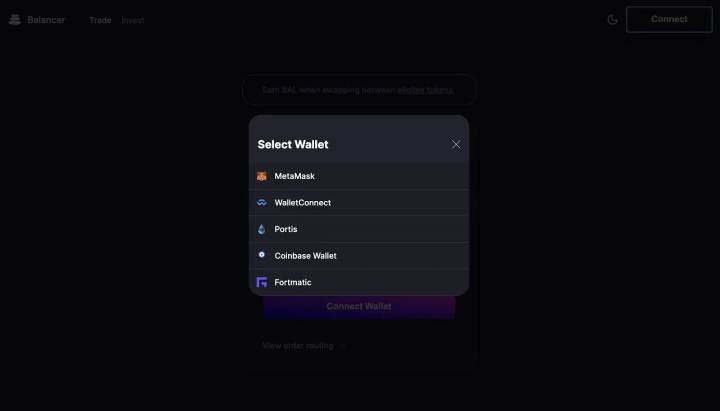Click the Earn BAL when swapping banner
Screen dimensions: 720x411
(x=359, y=90)
